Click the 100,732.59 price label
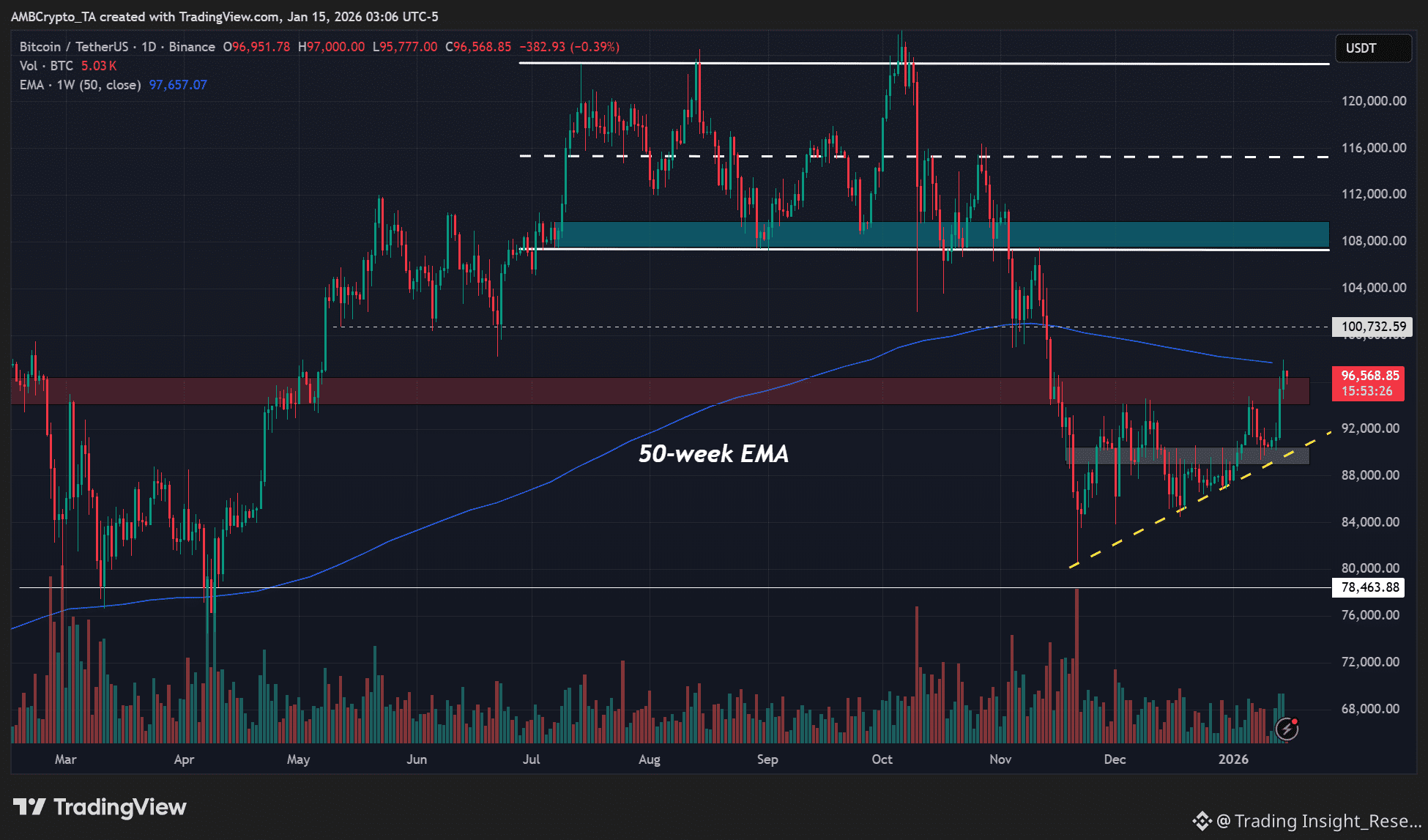1428x840 pixels. pos(1373,327)
